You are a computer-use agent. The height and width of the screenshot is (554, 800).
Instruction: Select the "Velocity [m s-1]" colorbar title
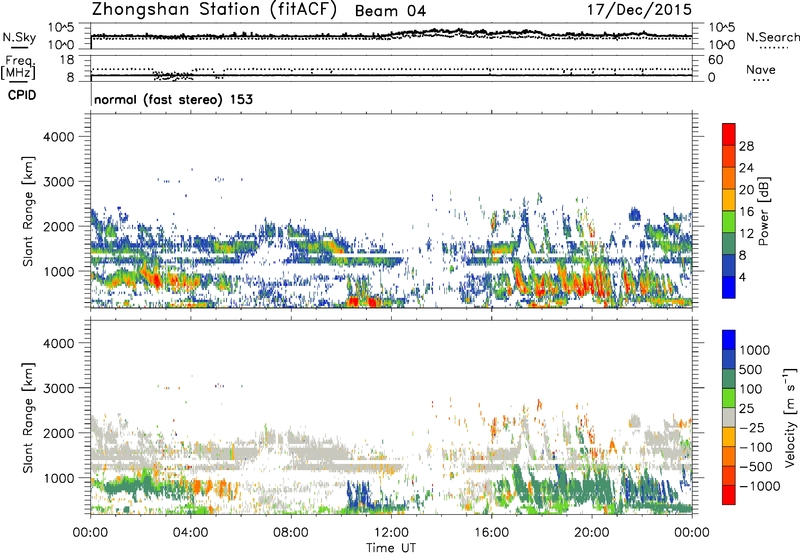pyautogui.click(x=790, y=417)
